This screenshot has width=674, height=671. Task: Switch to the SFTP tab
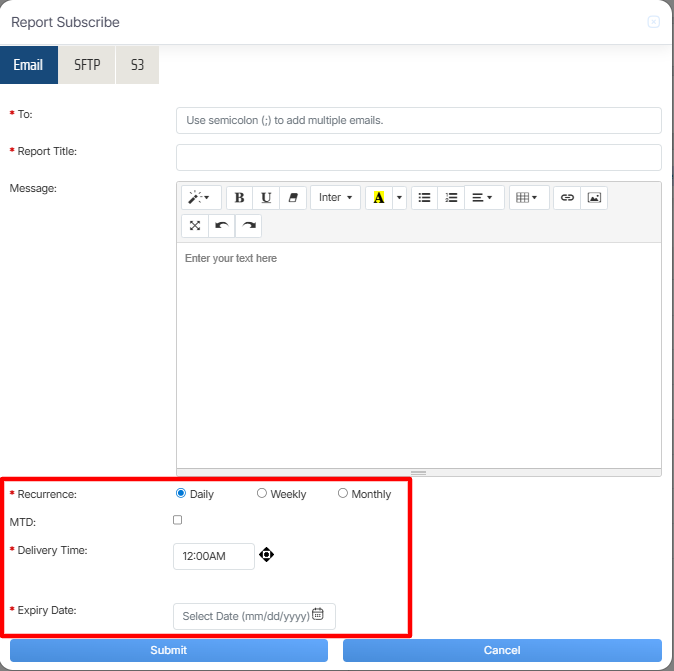tap(87, 65)
